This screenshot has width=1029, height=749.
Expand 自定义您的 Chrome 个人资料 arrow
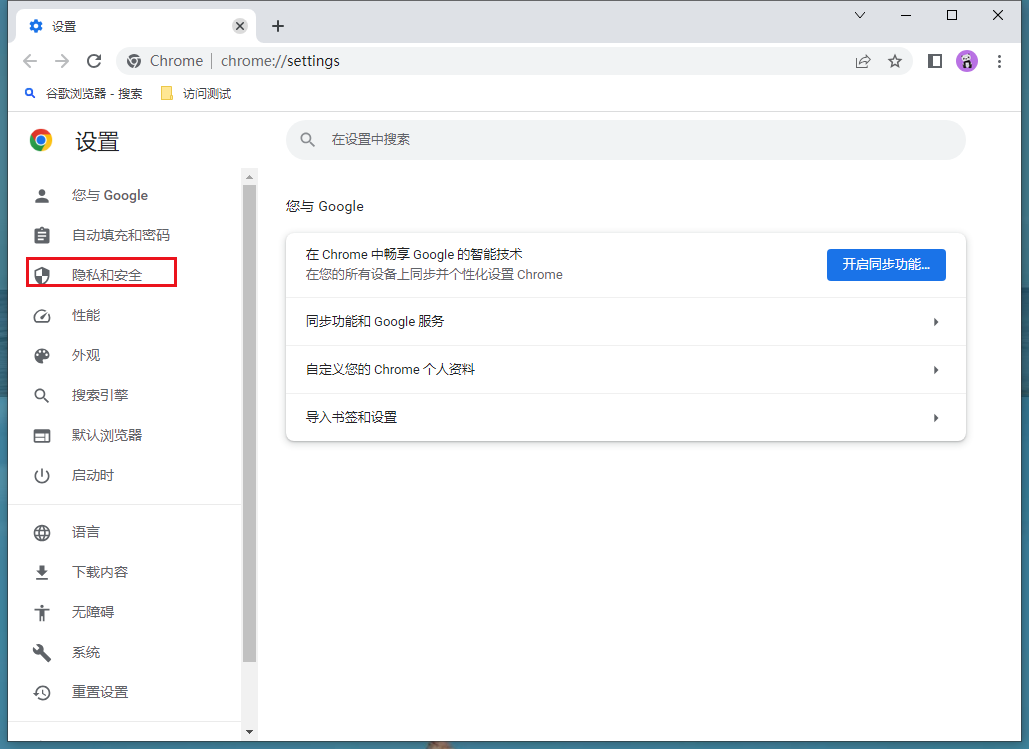click(936, 370)
